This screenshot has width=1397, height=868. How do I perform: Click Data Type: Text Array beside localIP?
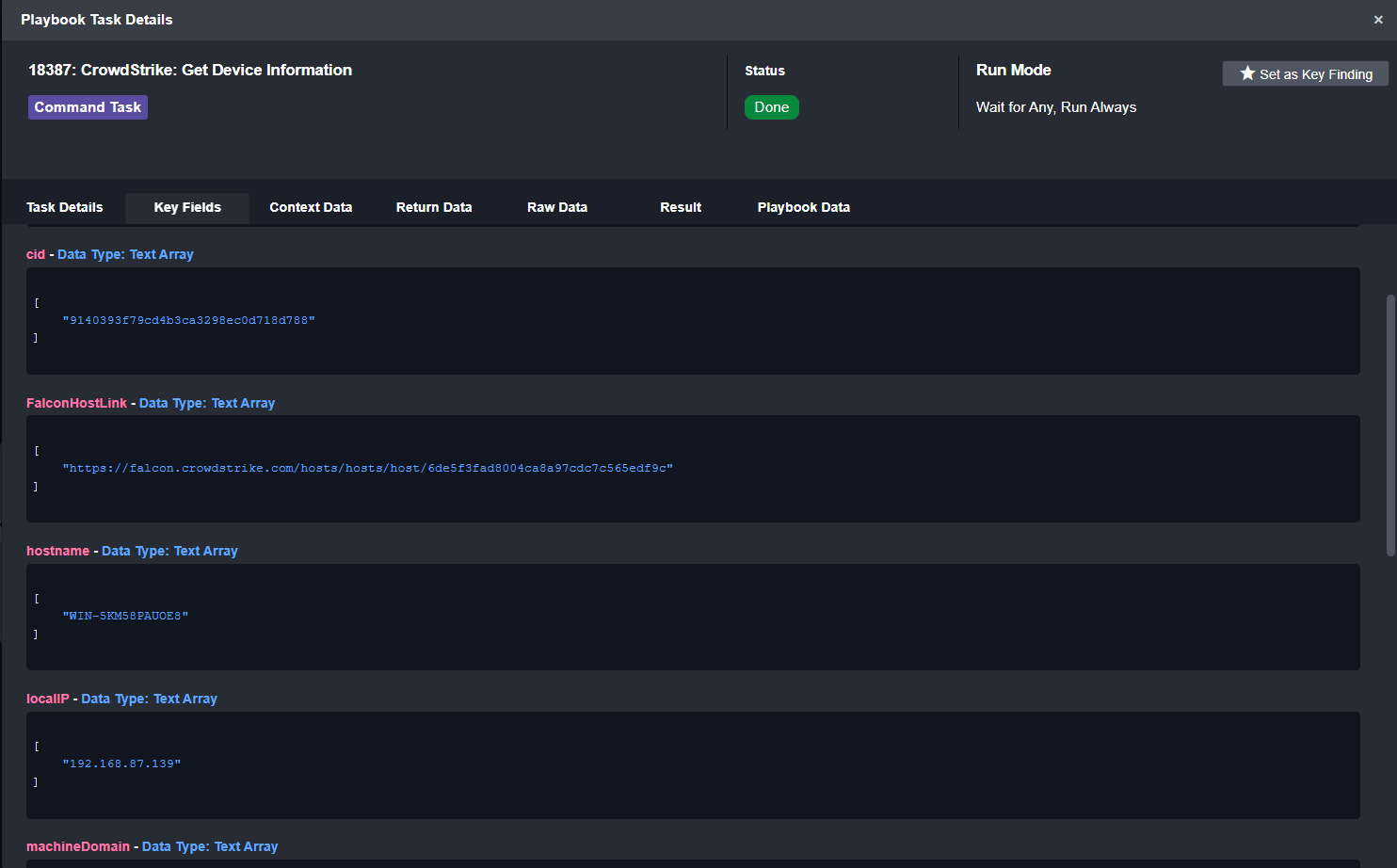[x=150, y=699]
